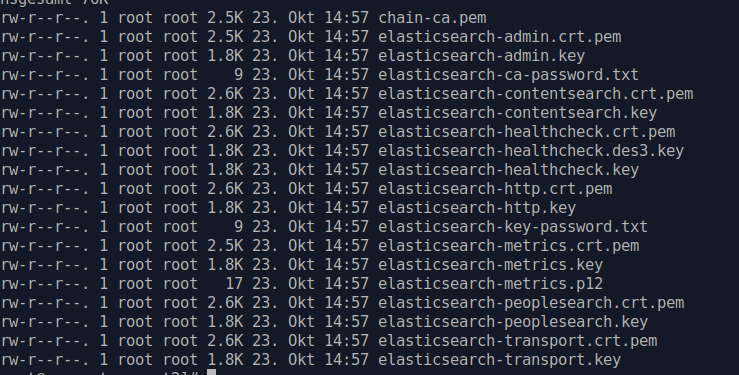Click elasticsearch-http.crt.pem filename
The width and height of the screenshot is (739, 375).
tap(495, 189)
